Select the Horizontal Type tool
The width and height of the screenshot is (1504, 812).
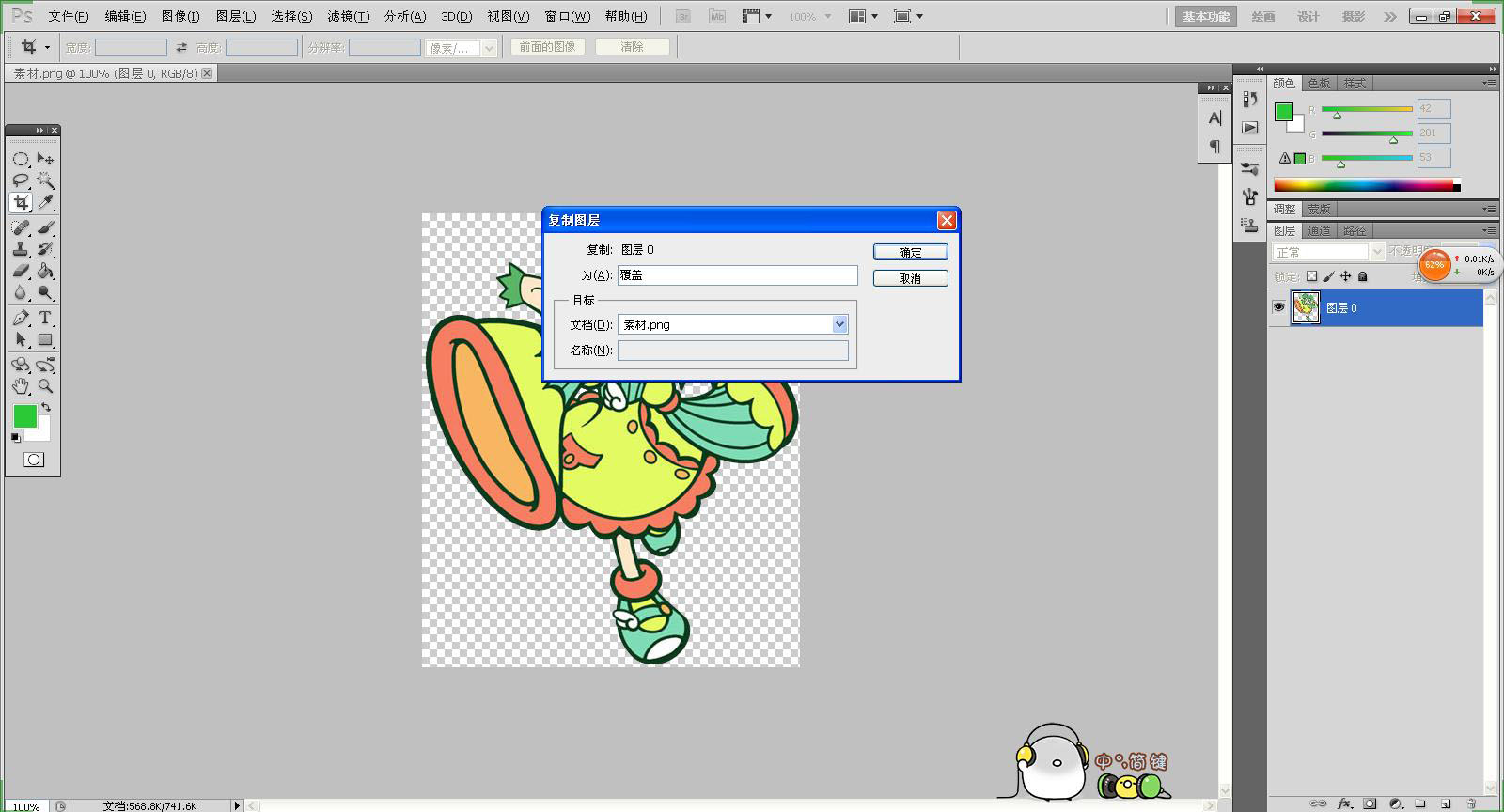pos(45,318)
